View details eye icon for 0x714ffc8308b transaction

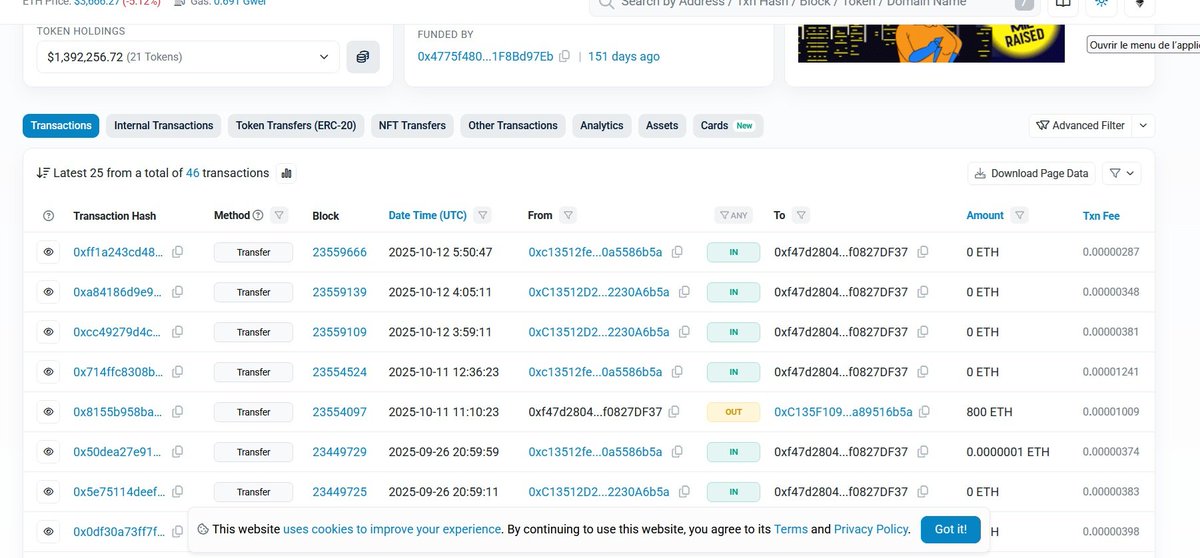pyautogui.click(x=48, y=372)
